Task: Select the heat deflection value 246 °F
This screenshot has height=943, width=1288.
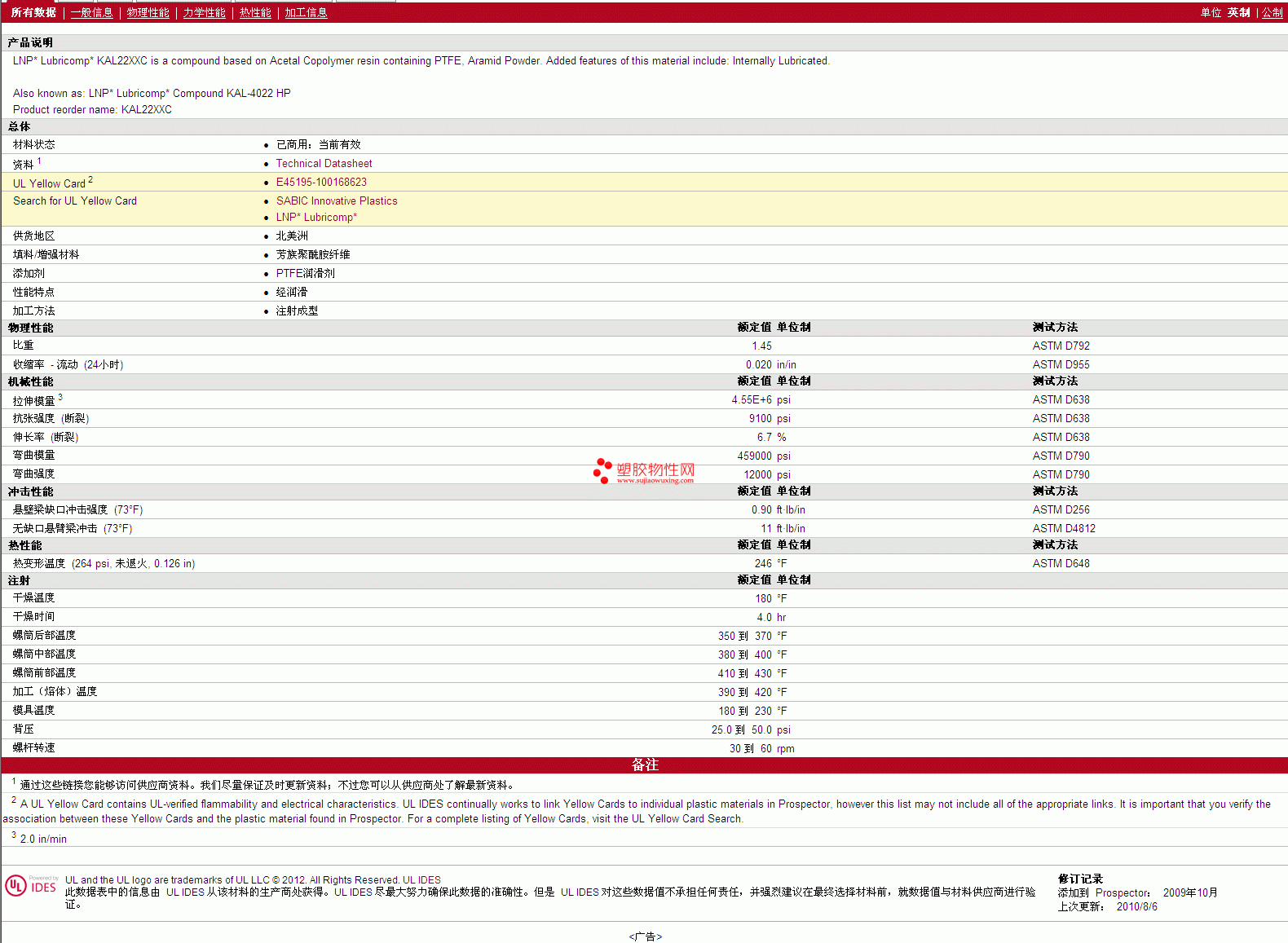Action: click(770, 564)
